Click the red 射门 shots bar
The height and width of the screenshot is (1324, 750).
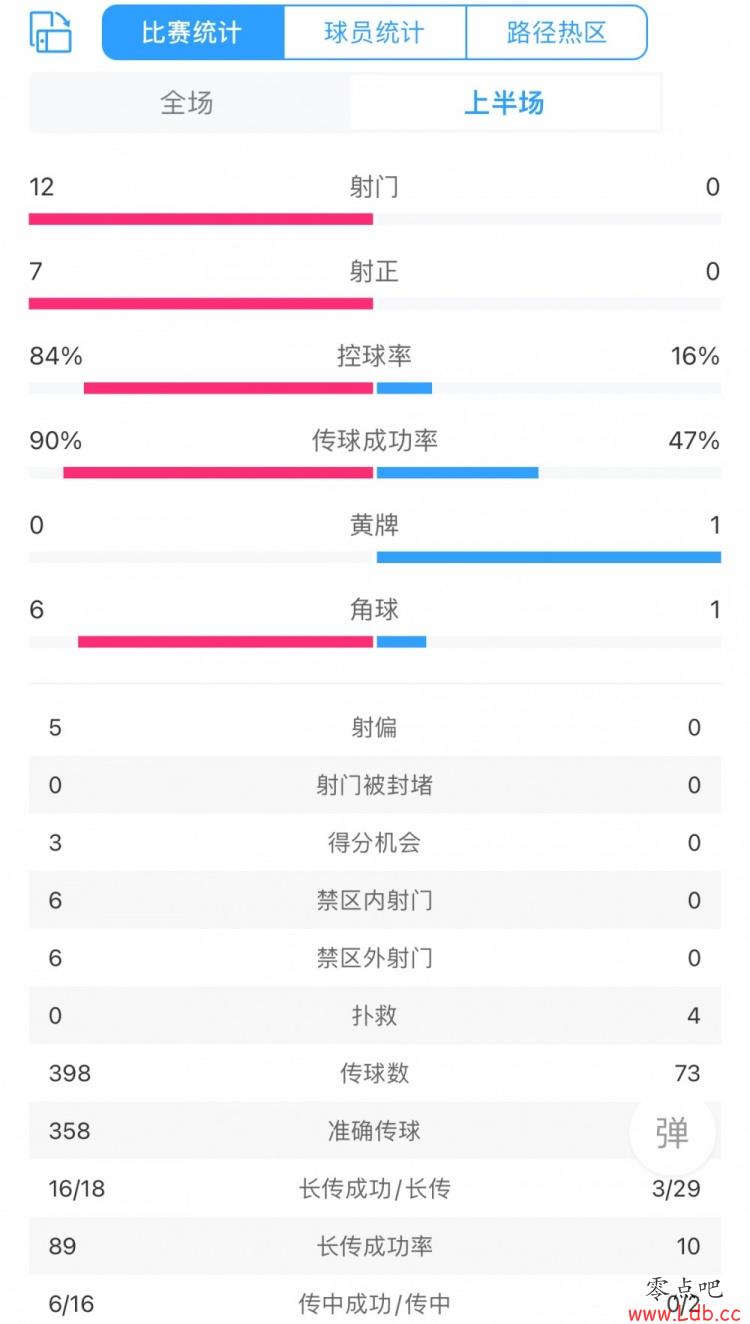(201, 219)
